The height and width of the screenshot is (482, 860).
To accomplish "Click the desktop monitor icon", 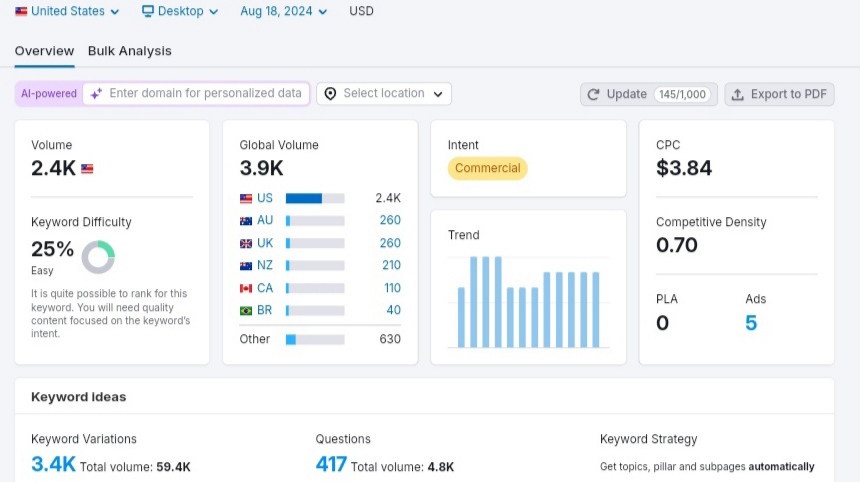I will pyautogui.click(x=148, y=11).
